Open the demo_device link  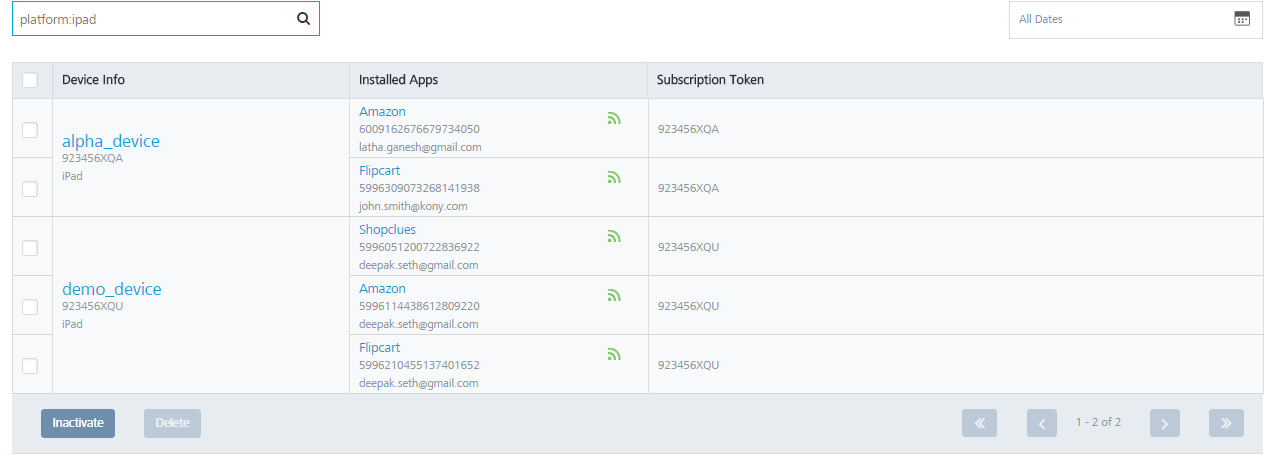112,289
